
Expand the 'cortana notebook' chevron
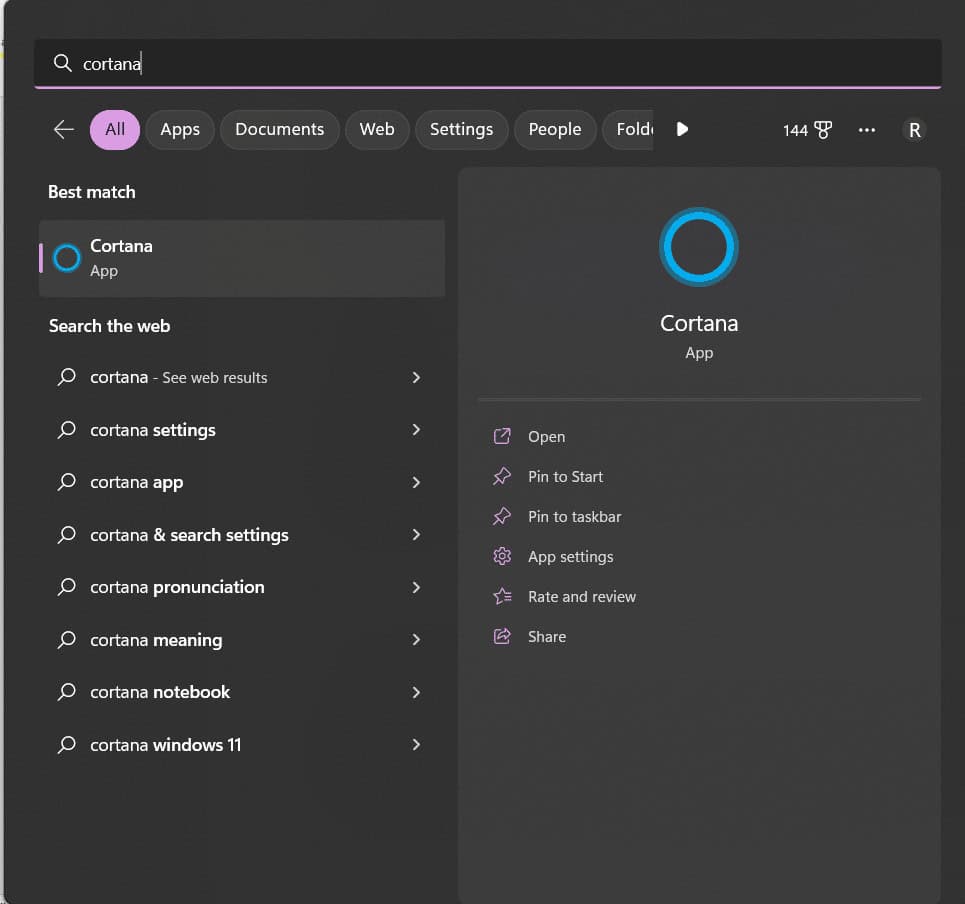[416, 692]
